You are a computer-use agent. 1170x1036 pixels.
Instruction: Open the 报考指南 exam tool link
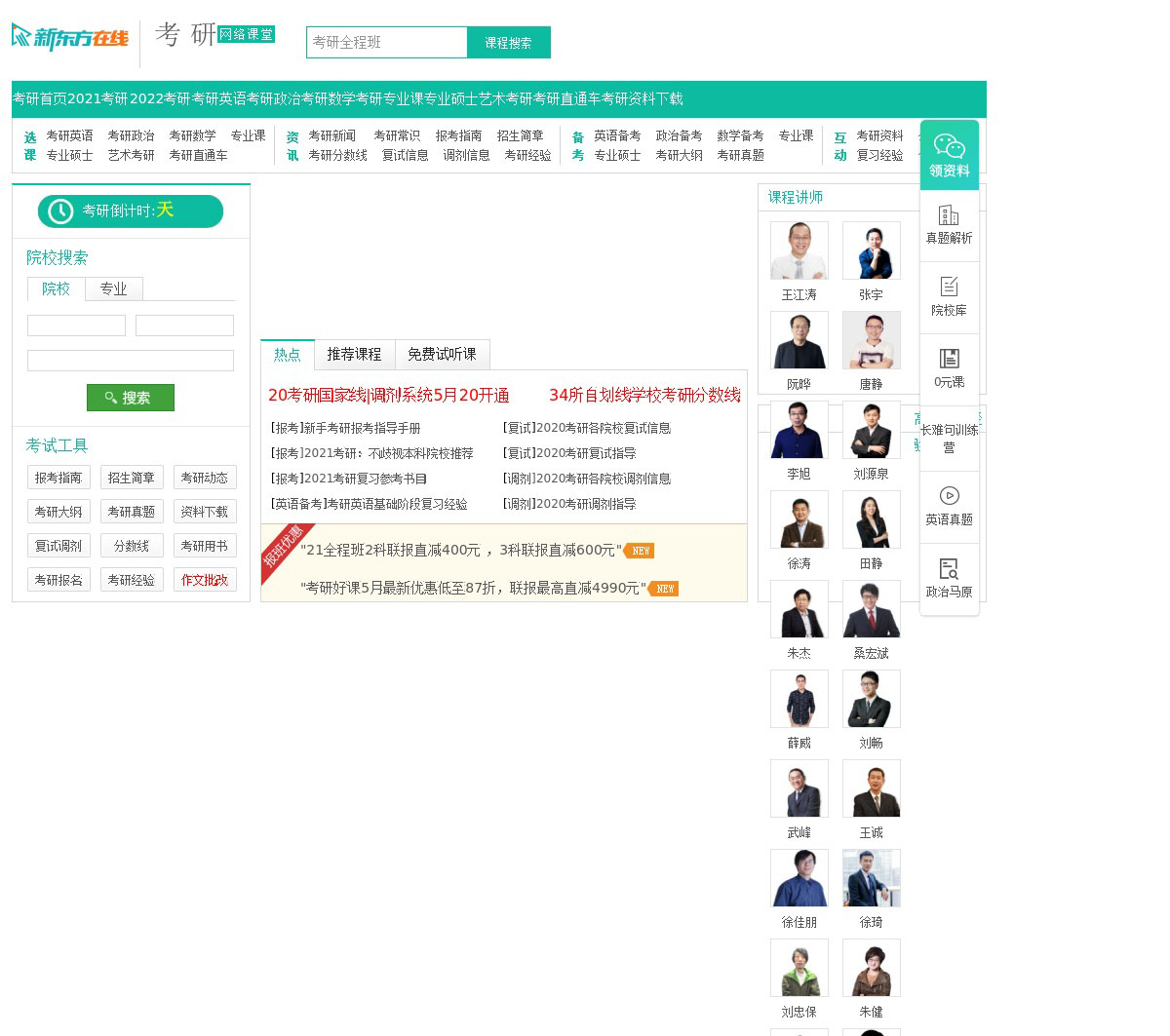pos(58,479)
